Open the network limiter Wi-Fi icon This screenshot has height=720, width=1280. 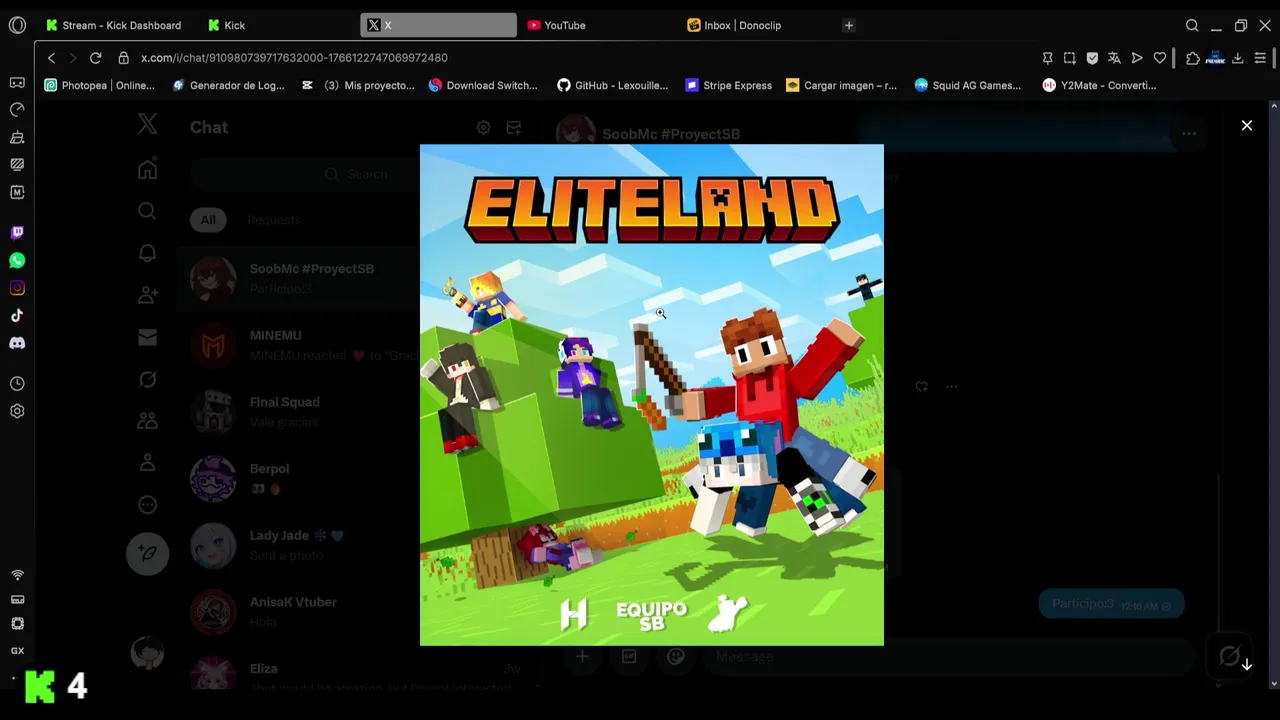tap(17, 575)
